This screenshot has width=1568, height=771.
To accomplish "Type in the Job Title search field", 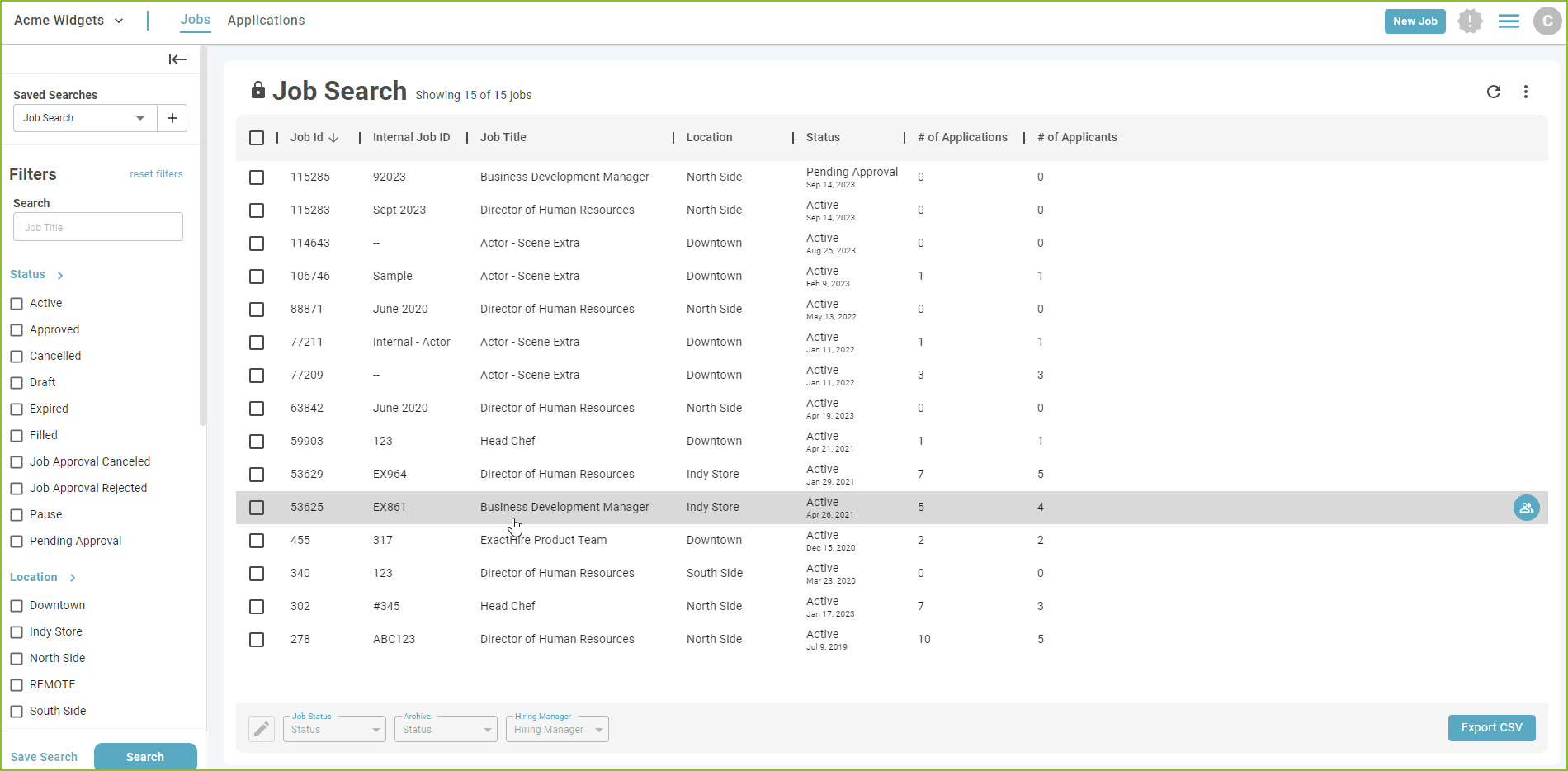I will tap(97, 226).
